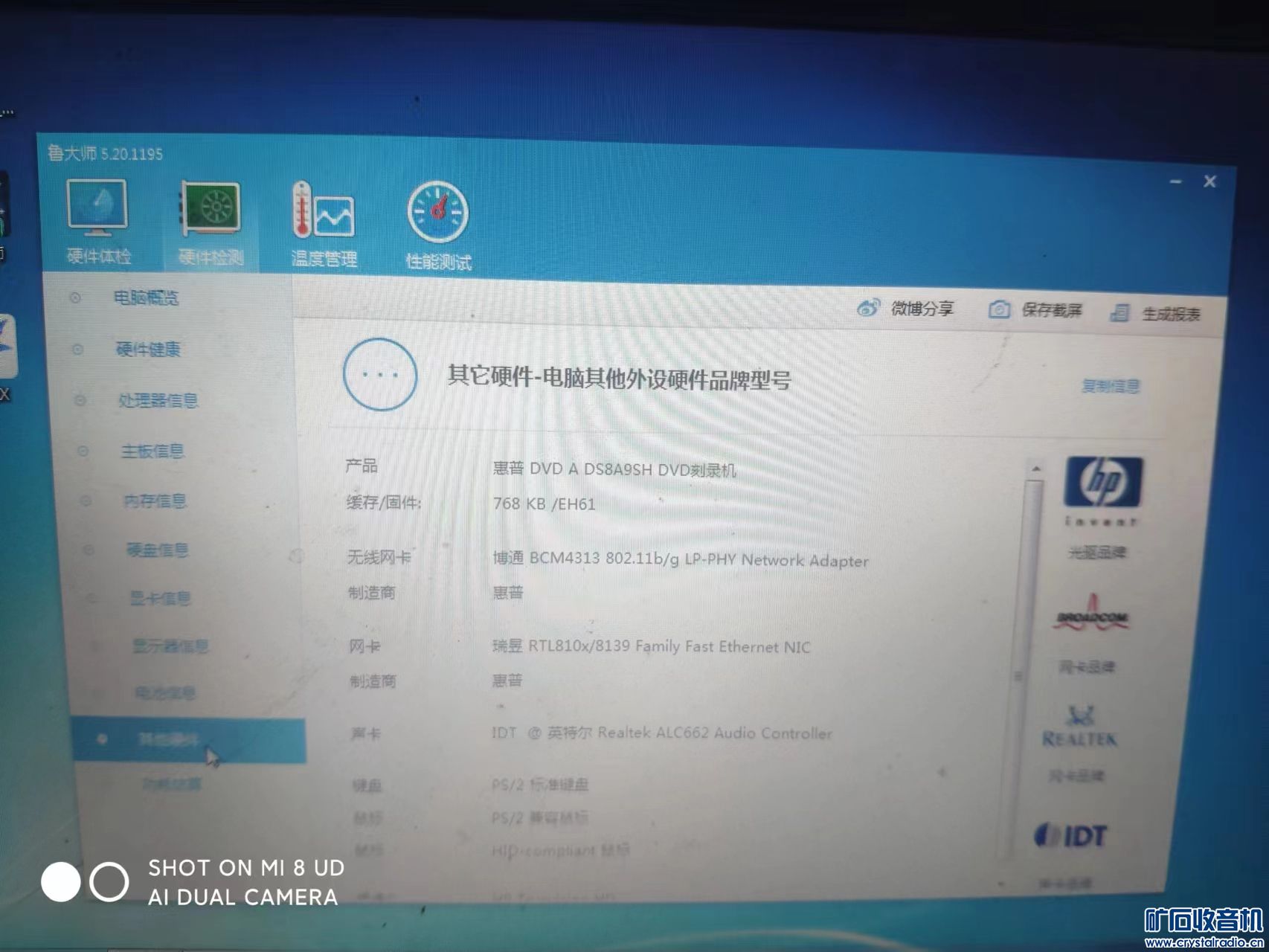Screen dimensions: 1269x952
Task: Launch 性能测试 performance test
Action: 438,227
